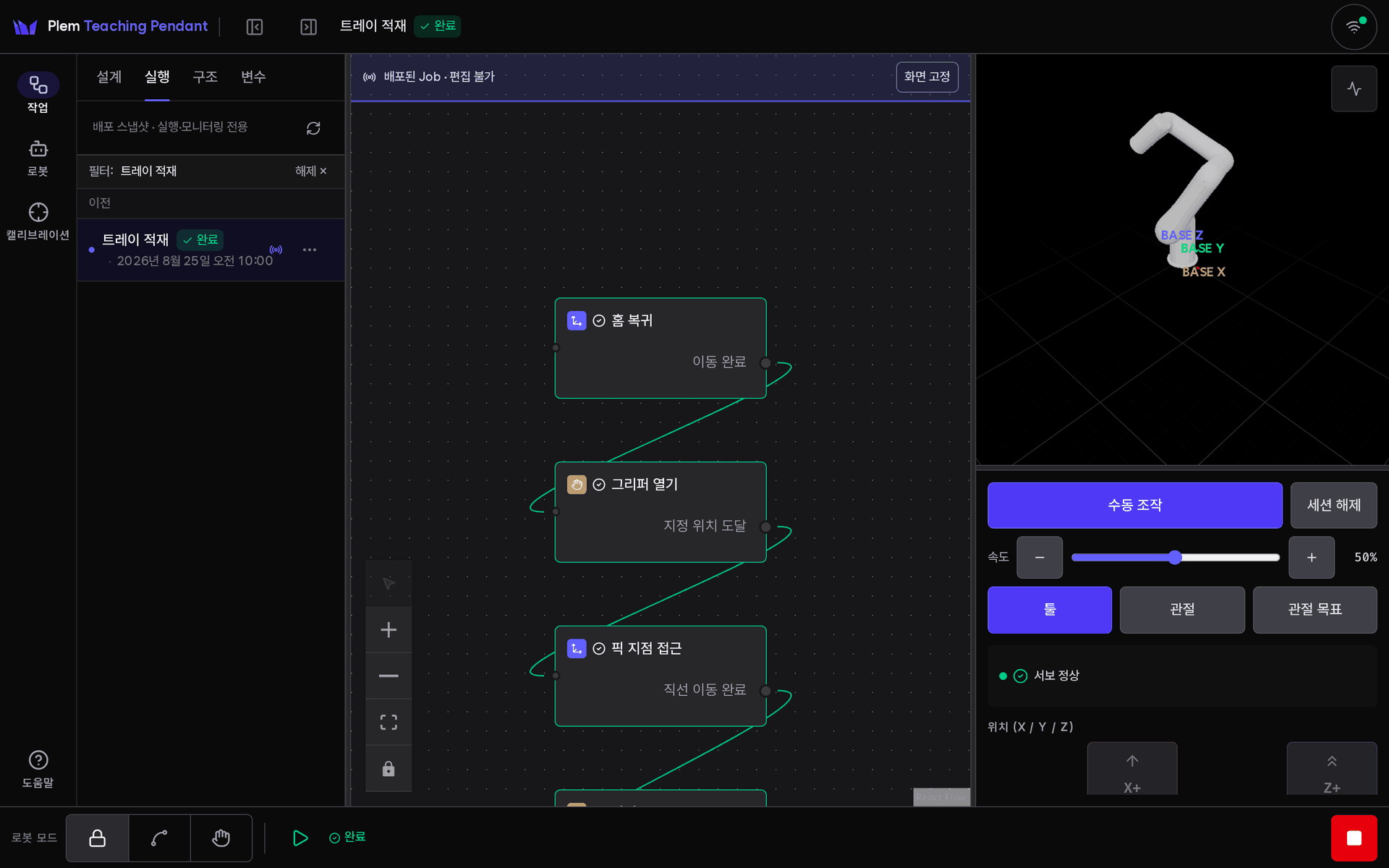Open the connection status wifi indicator
This screenshot has width=1389, height=868.
(1354, 27)
